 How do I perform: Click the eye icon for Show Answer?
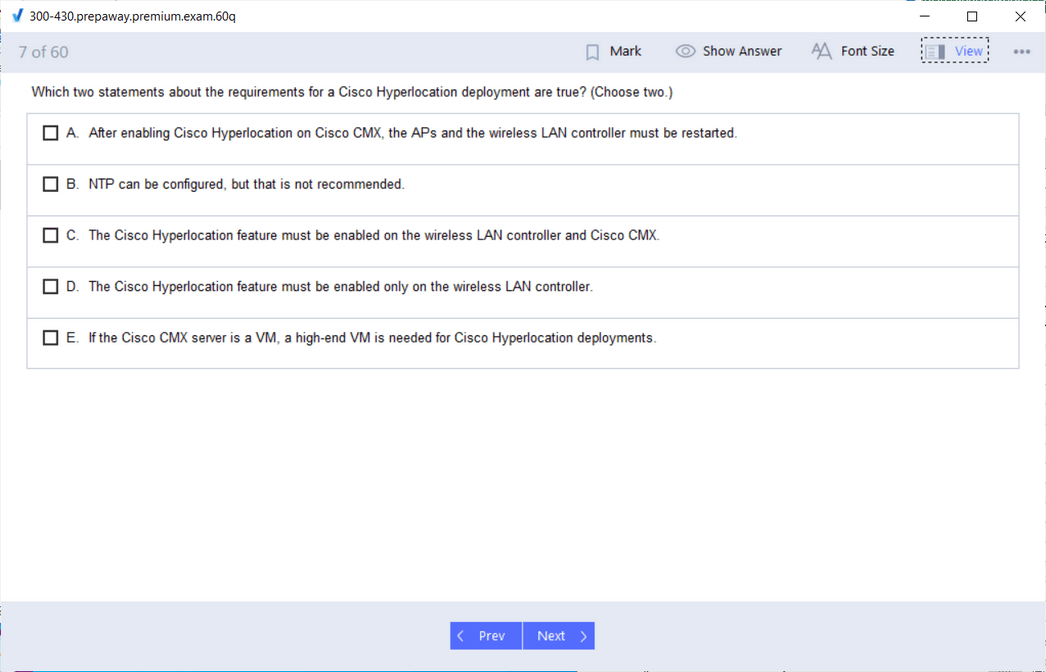click(685, 51)
